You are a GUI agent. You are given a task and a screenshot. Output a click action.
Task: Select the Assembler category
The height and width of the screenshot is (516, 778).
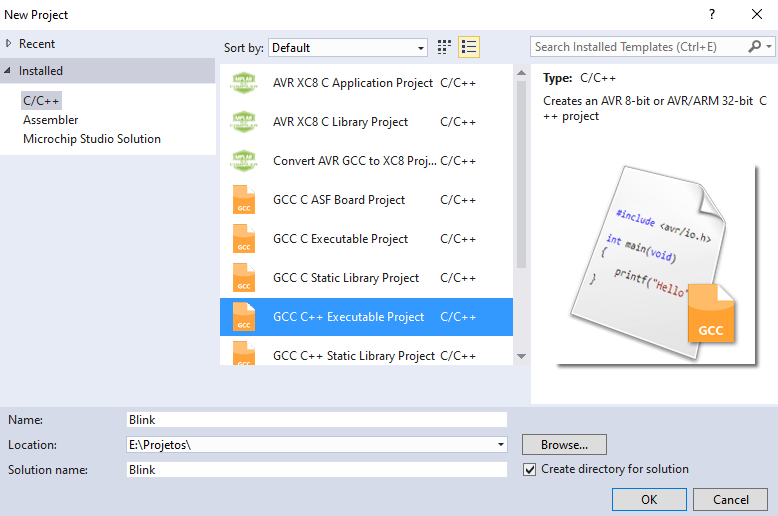click(51, 120)
